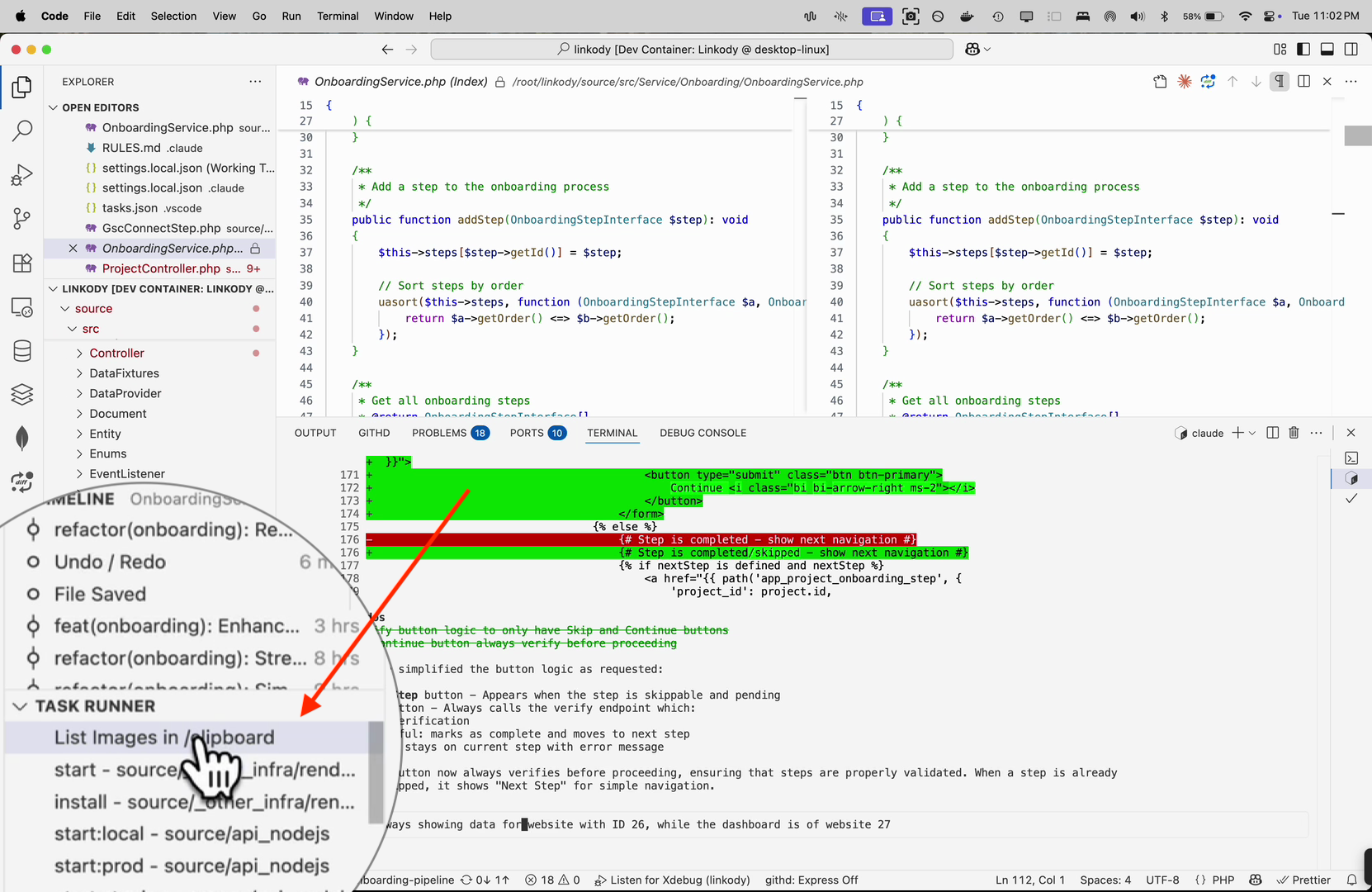Viewport: 1372px width, 892px height.
Task: Select the first shell terminal in the terminal list
Action: (x=1351, y=458)
